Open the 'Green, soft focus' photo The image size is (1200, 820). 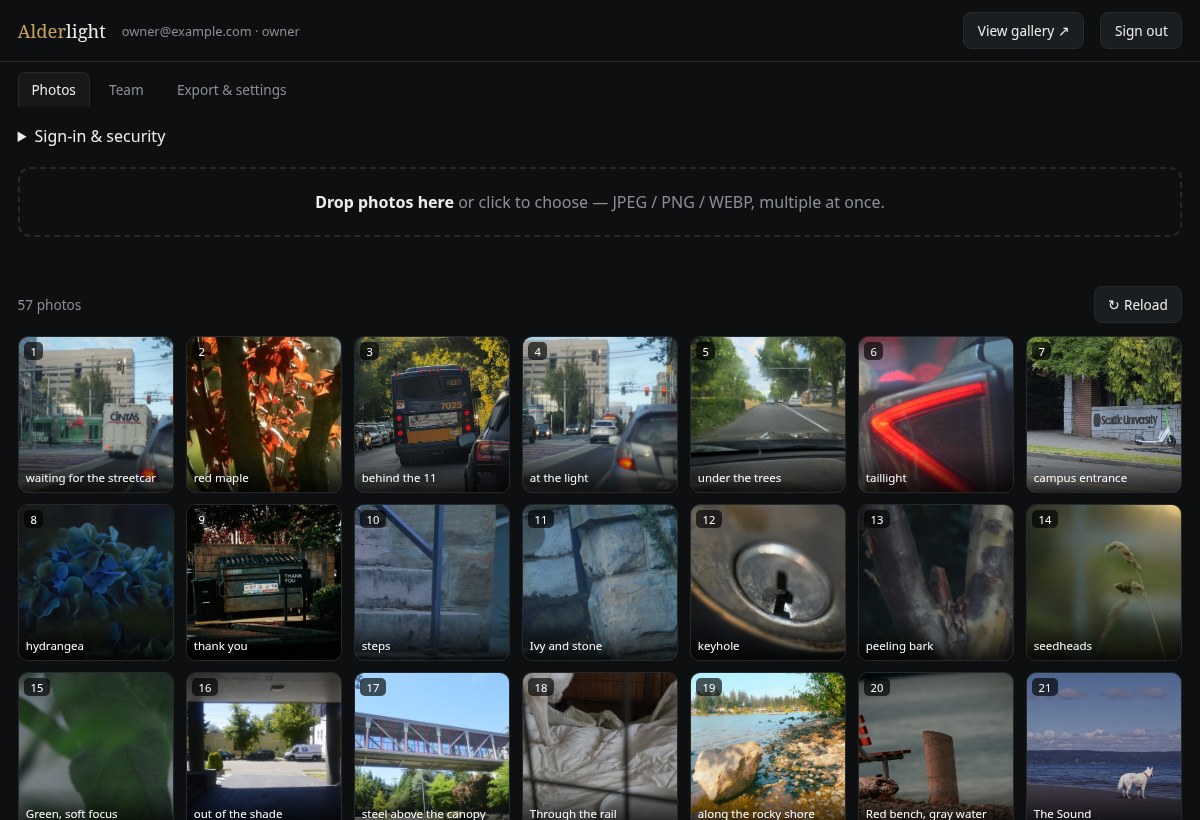click(96, 746)
